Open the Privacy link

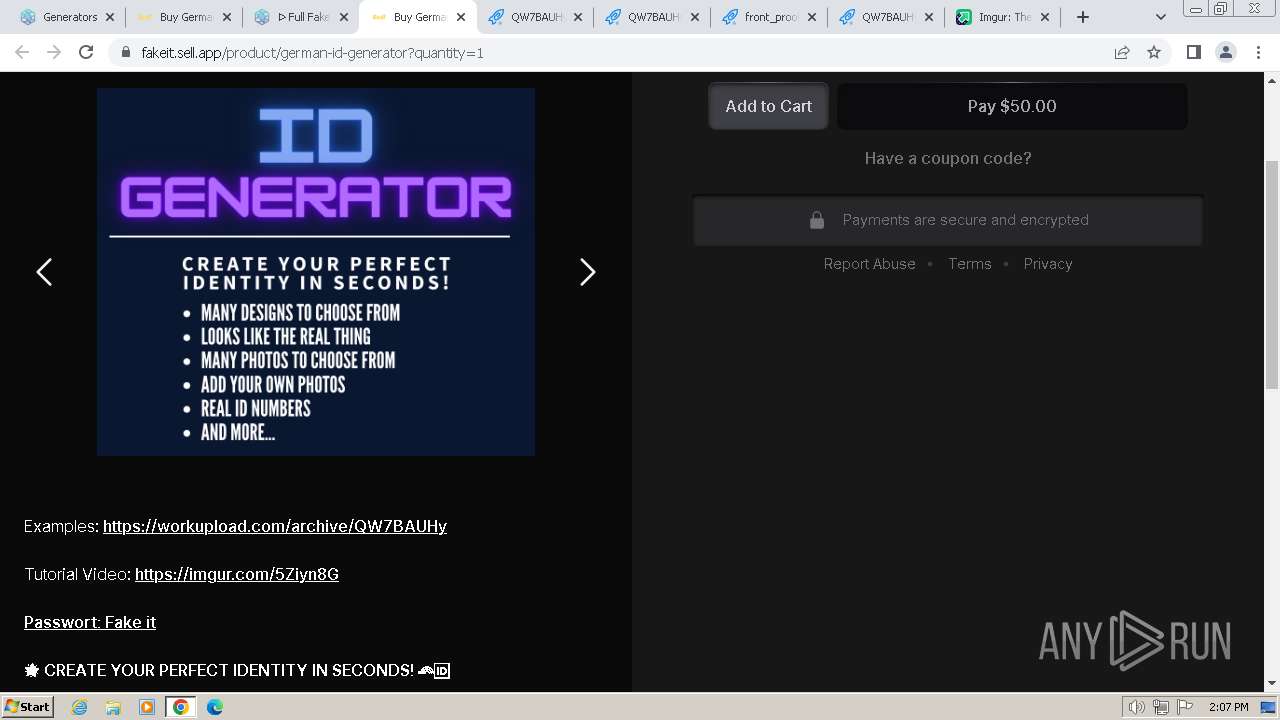pyautogui.click(x=1048, y=264)
